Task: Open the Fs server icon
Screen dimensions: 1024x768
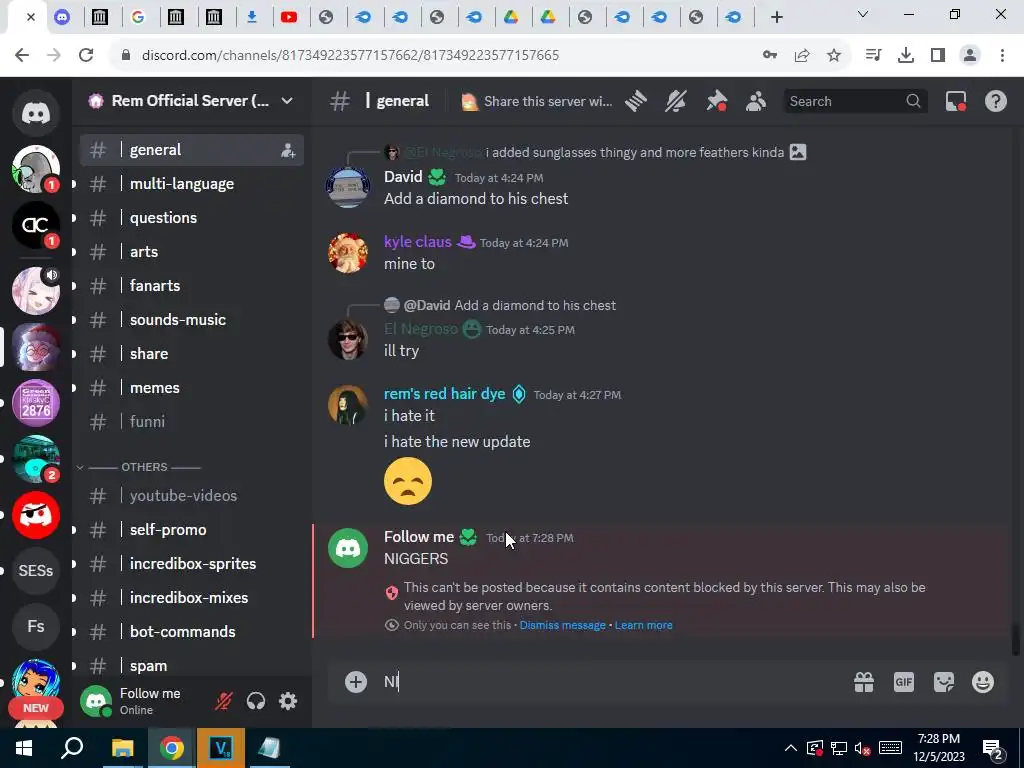Action: pyautogui.click(x=36, y=626)
